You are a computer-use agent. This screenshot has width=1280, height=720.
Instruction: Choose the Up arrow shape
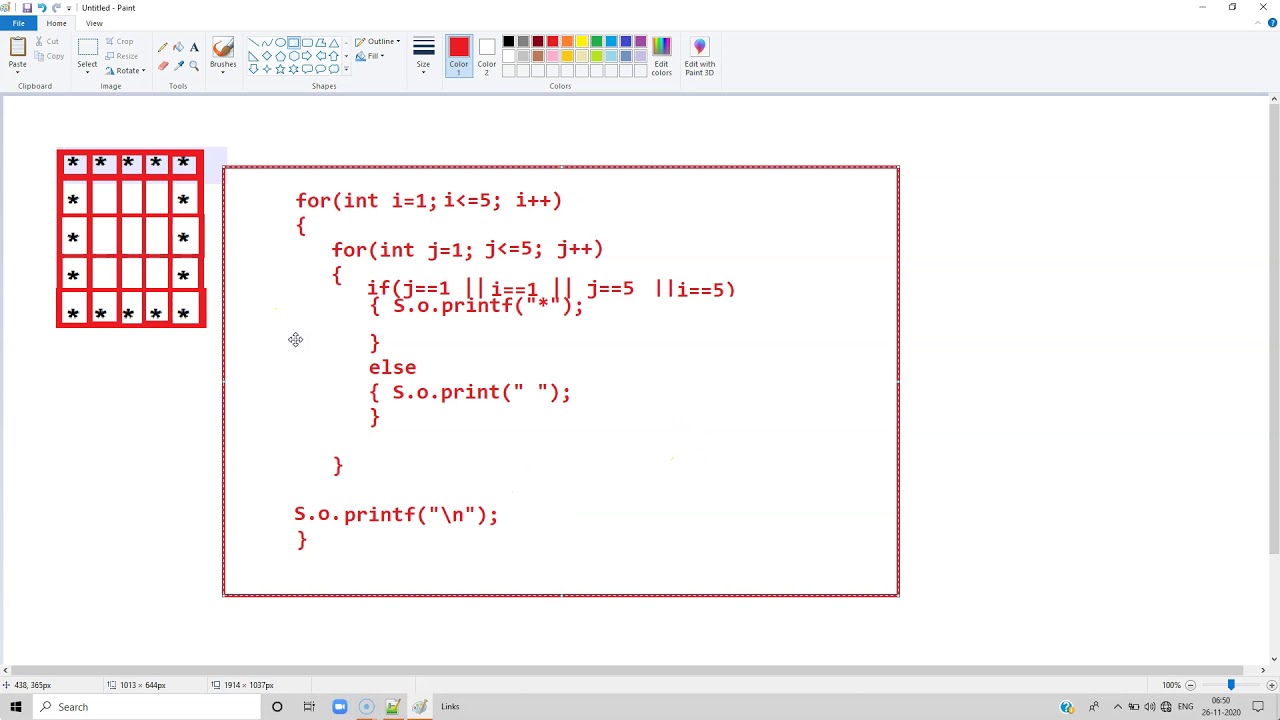334,56
